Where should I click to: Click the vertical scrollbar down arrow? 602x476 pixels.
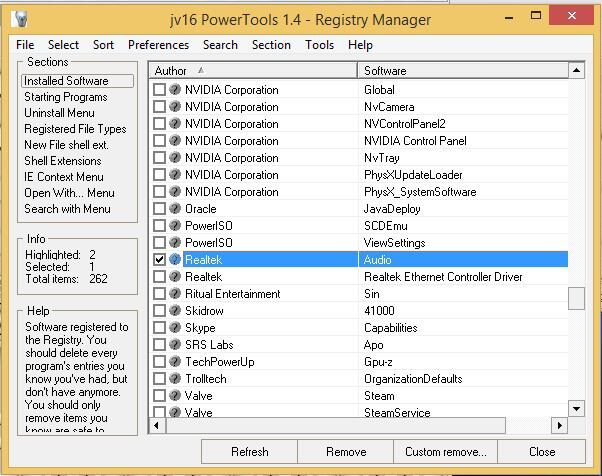point(576,408)
